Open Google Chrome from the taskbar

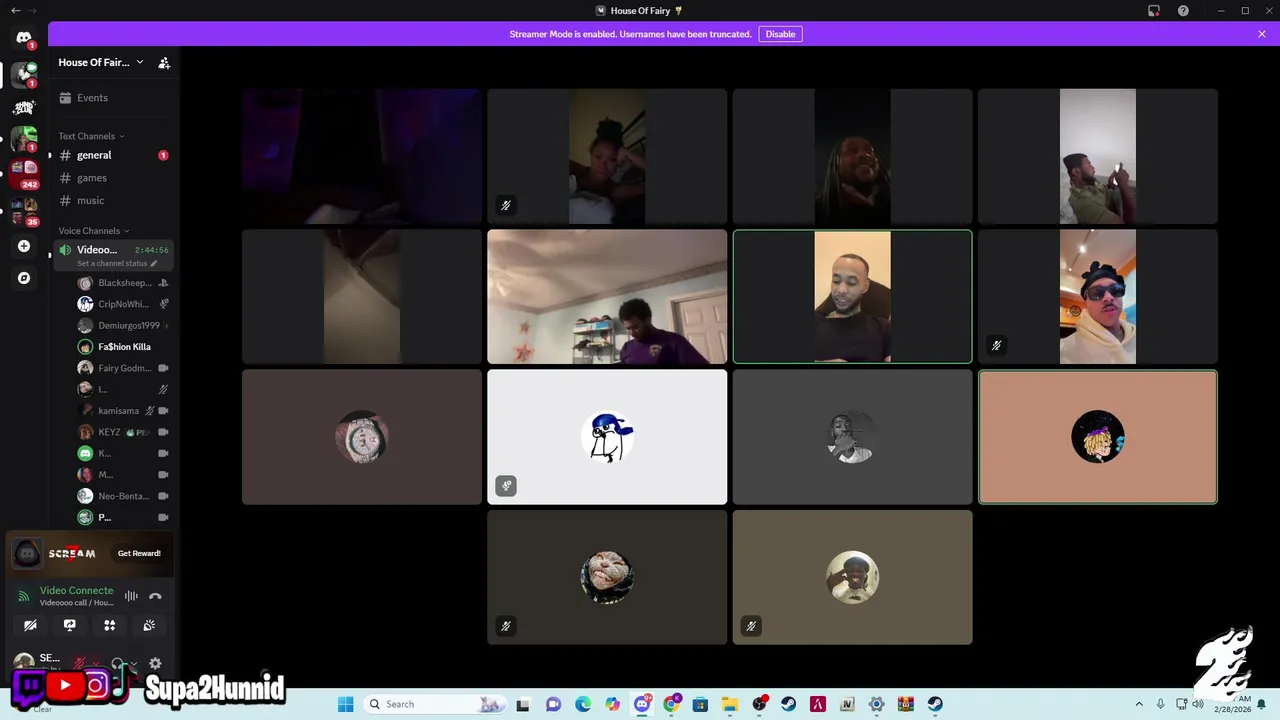click(671, 704)
